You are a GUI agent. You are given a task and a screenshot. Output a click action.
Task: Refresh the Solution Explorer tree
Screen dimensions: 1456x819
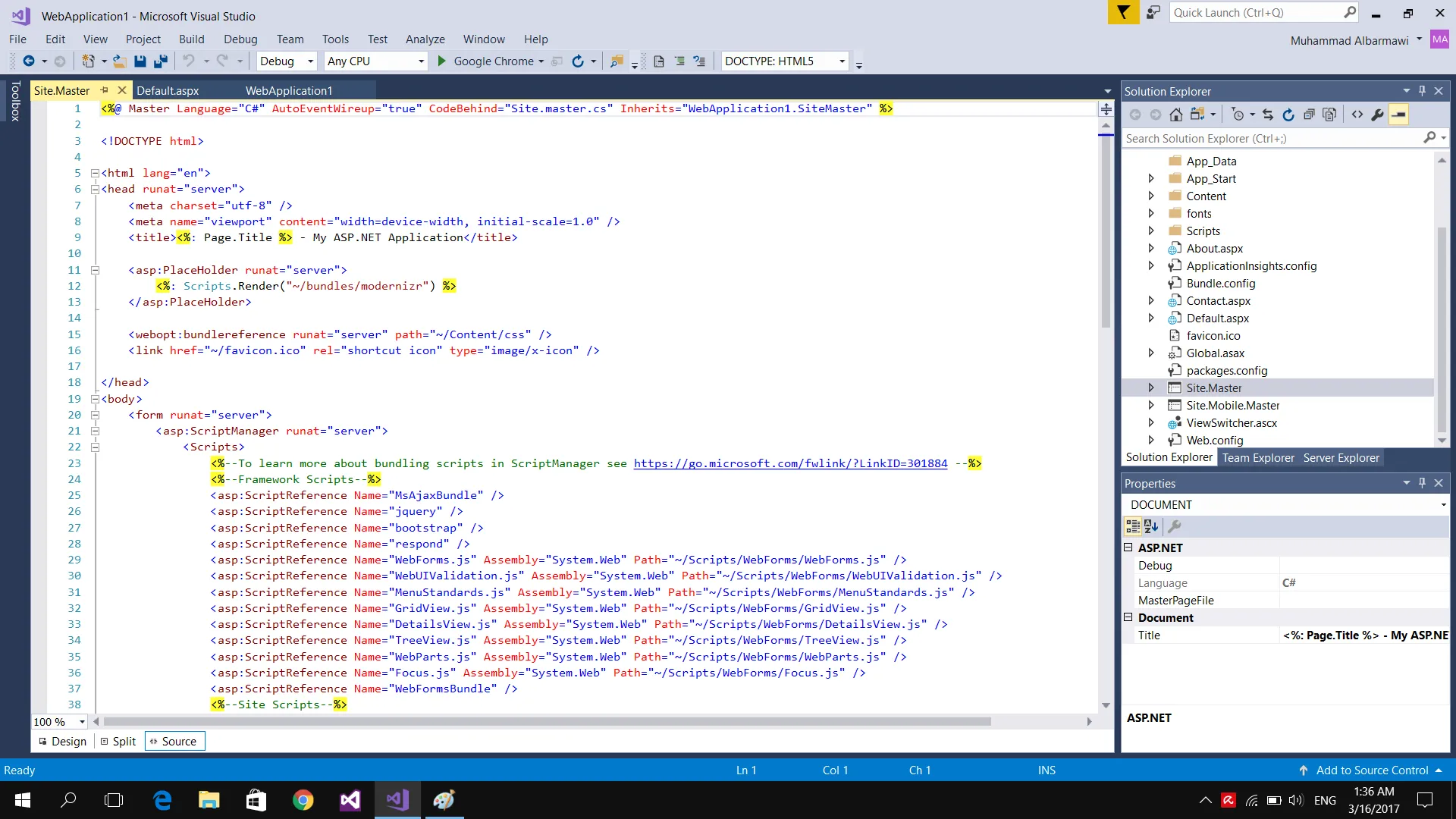[1288, 115]
